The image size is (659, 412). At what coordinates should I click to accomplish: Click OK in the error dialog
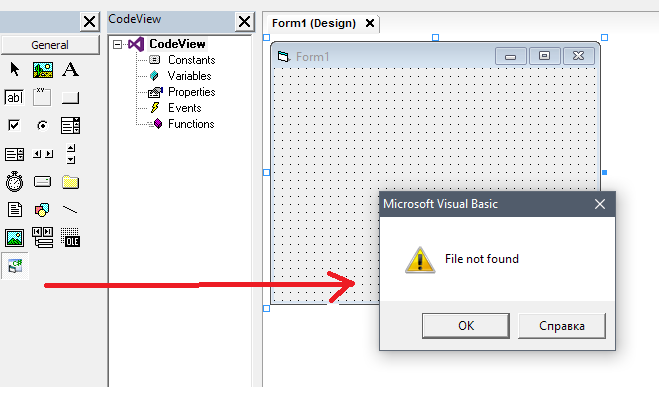click(x=466, y=325)
